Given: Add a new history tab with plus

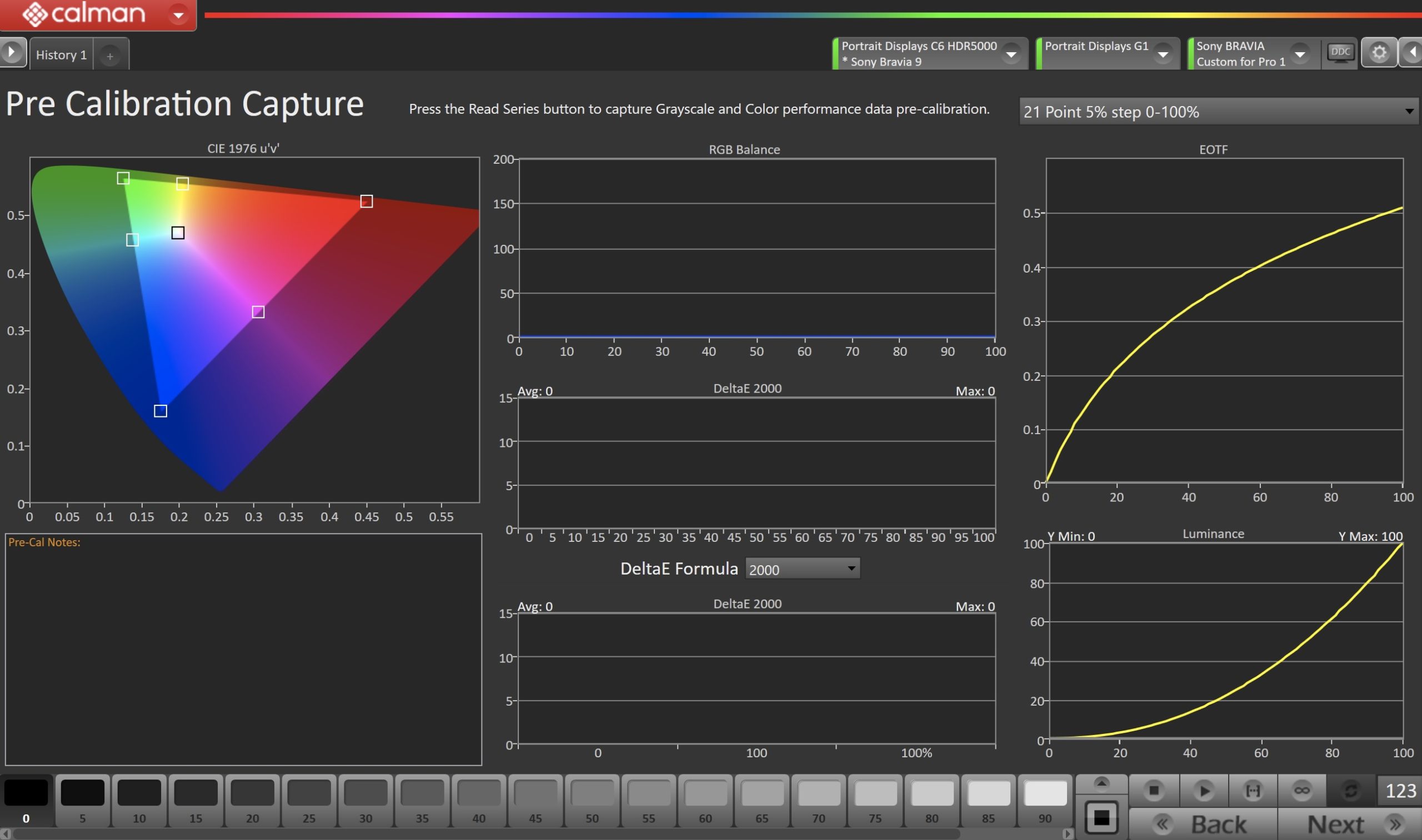Looking at the screenshot, I should (x=110, y=56).
